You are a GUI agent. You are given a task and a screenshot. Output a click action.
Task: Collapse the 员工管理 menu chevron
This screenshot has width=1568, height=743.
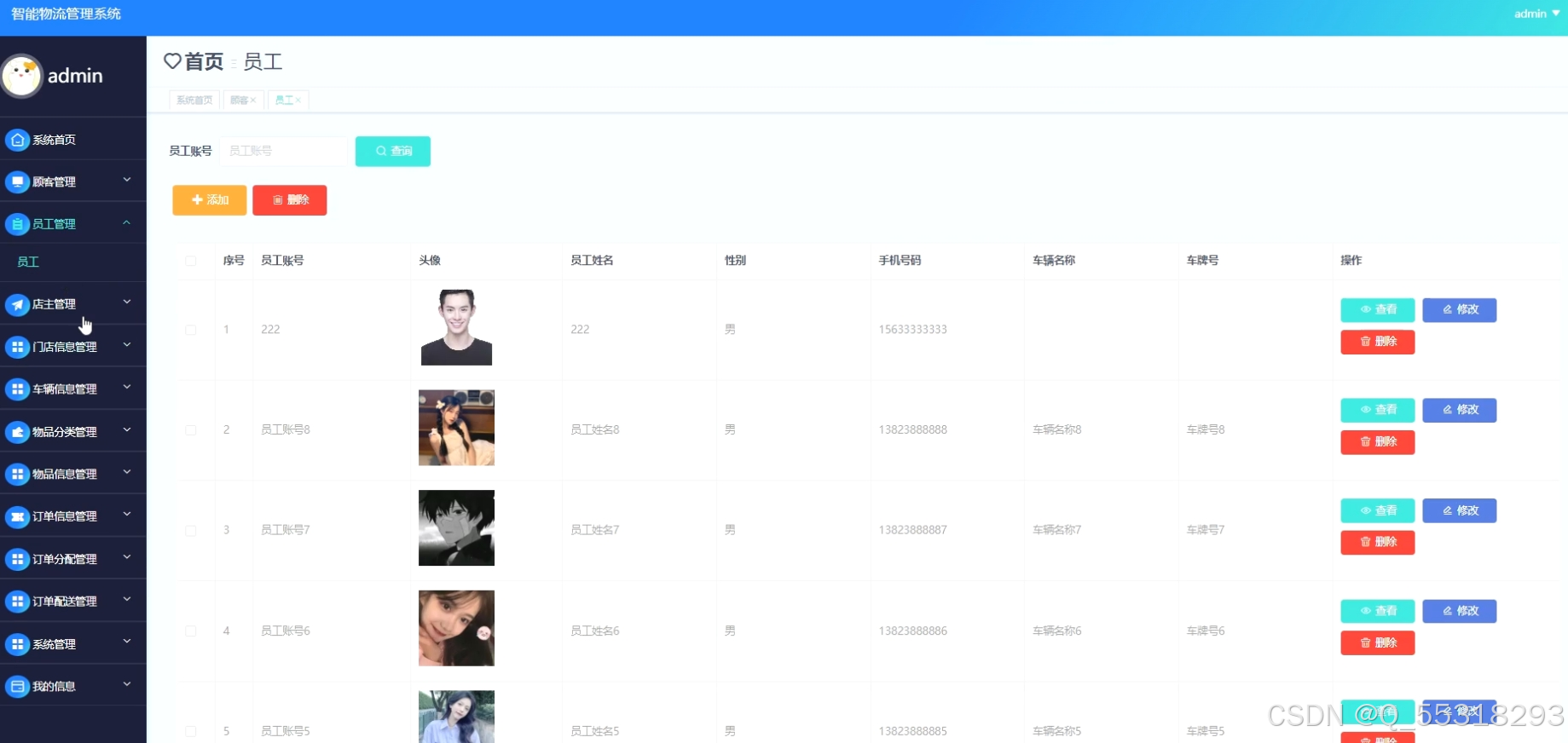[x=127, y=222]
